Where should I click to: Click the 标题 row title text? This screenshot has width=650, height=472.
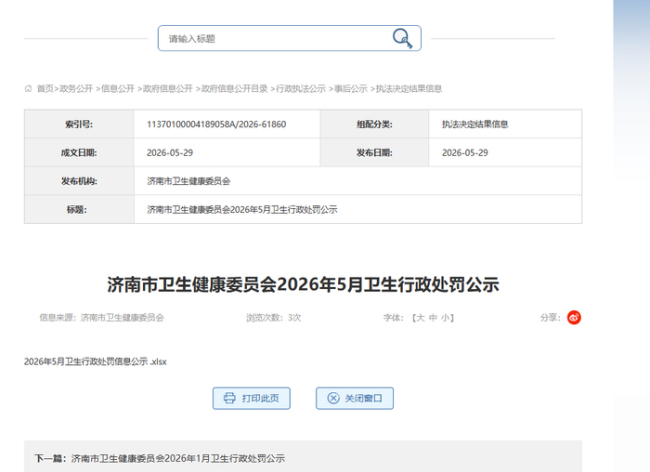[x=242, y=210]
